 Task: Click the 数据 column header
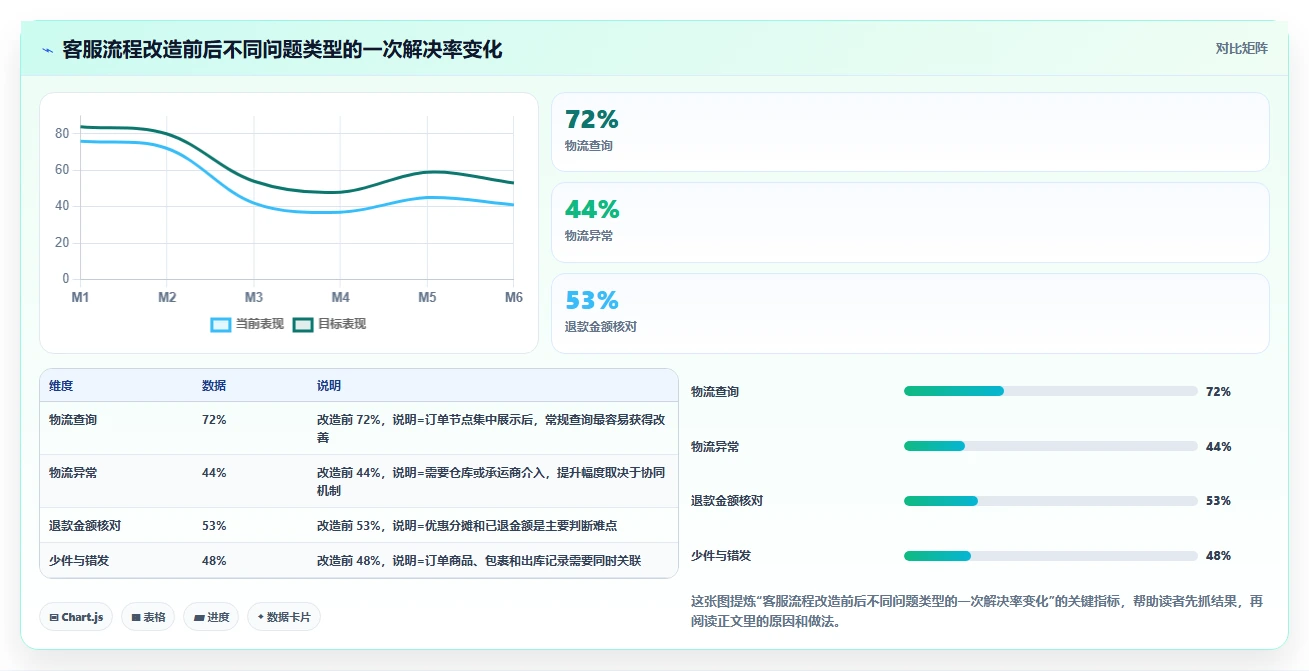click(214, 386)
